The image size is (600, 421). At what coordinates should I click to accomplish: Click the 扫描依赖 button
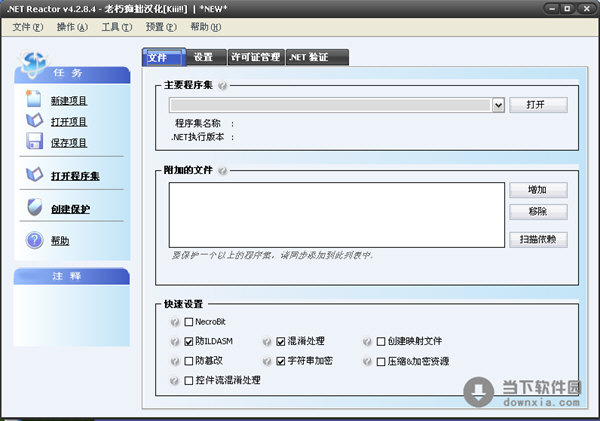pos(538,240)
